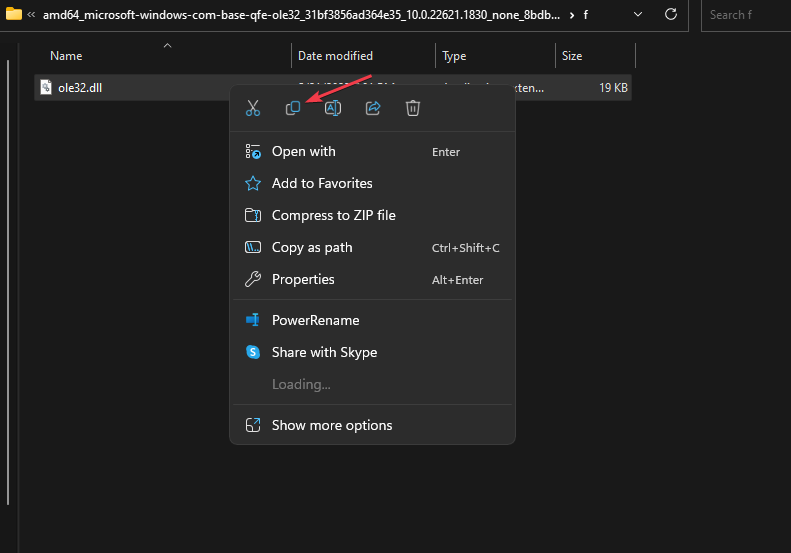791x553 pixels.
Task: Select Compress to ZIP file
Action: pyautogui.click(x=333, y=216)
